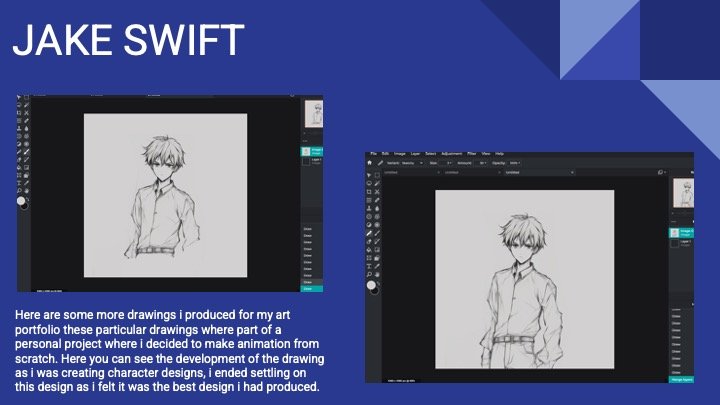The width and height of the screenshot is (720, 405).
Task: Select Text tool in editor with menu bar
Action: (369, 266)
